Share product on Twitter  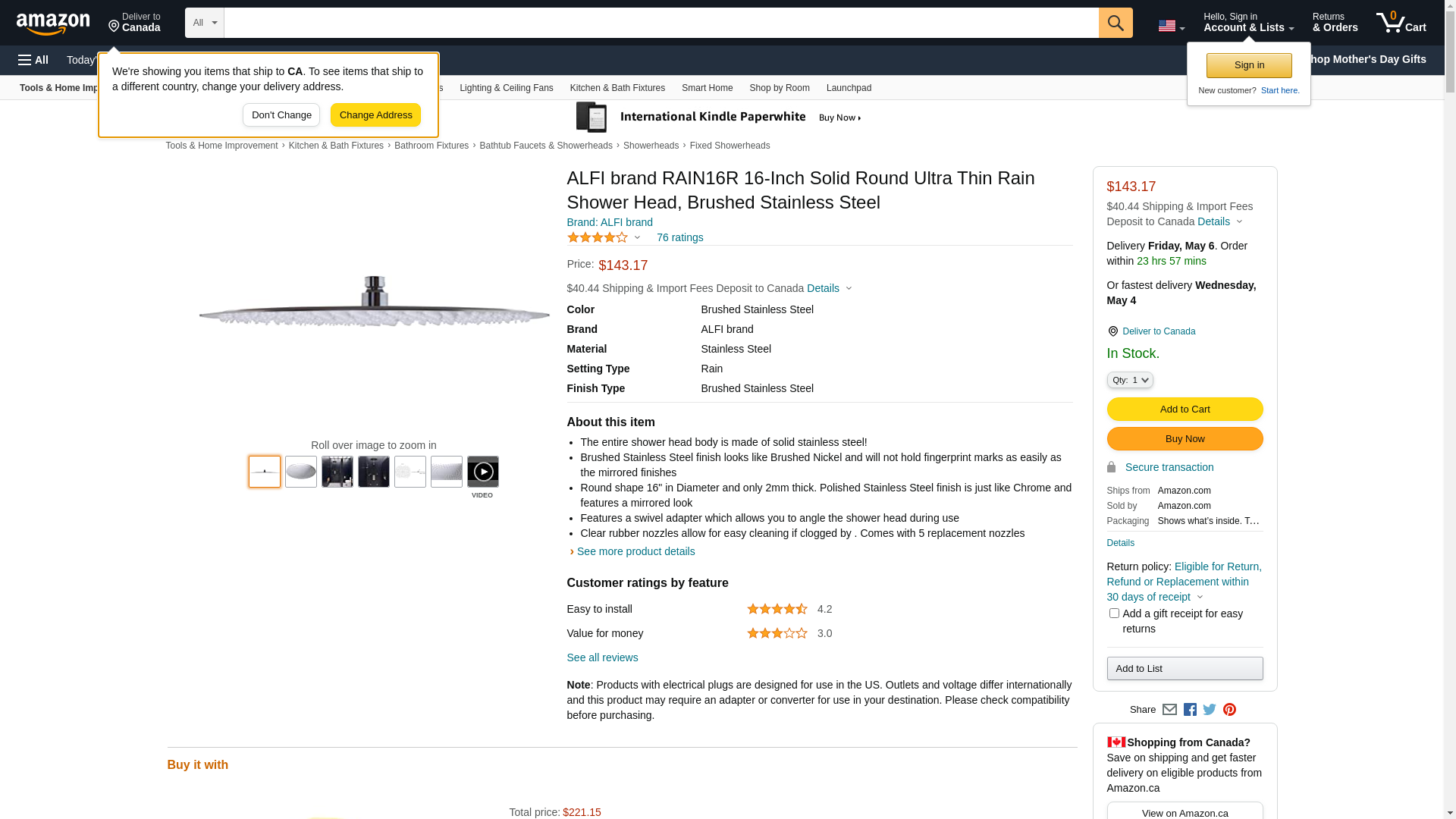click(1210, 710)
